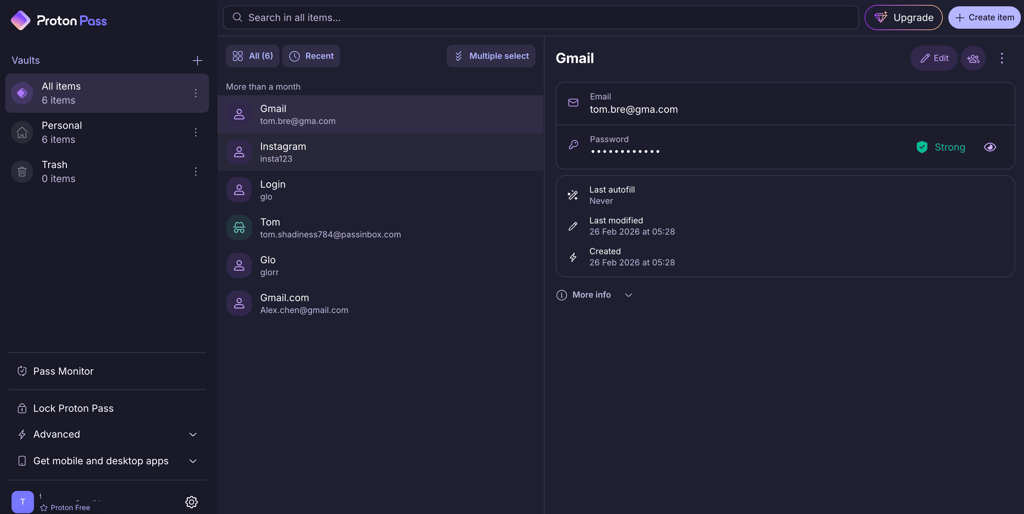This screenshot has height=514, width=1024.
Task: Click the search magnifier icon
Action: tap(237, 18)
